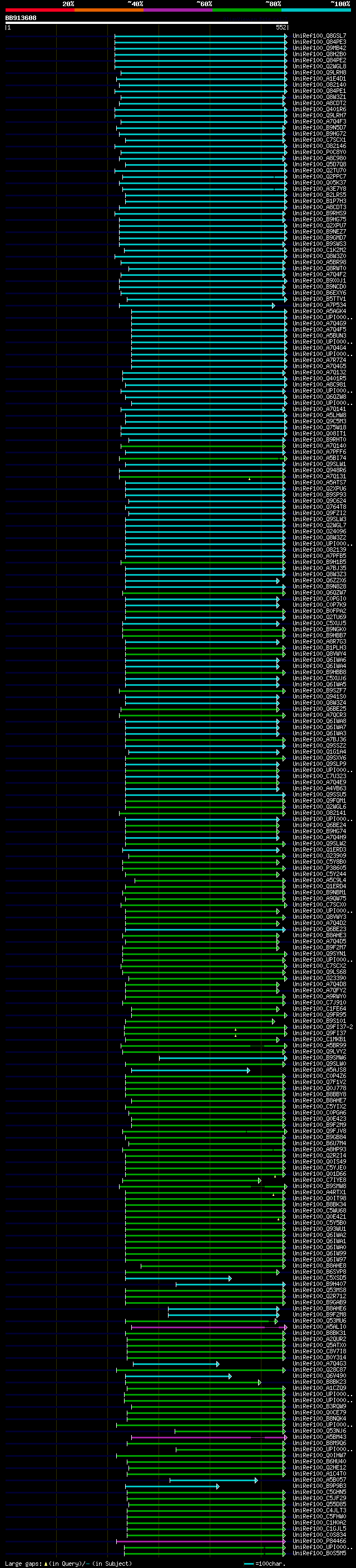Image resolution: width=356 pixels, height=1568 pixels.
Task: Click label UniRef100_O82140
Action: 319,85
